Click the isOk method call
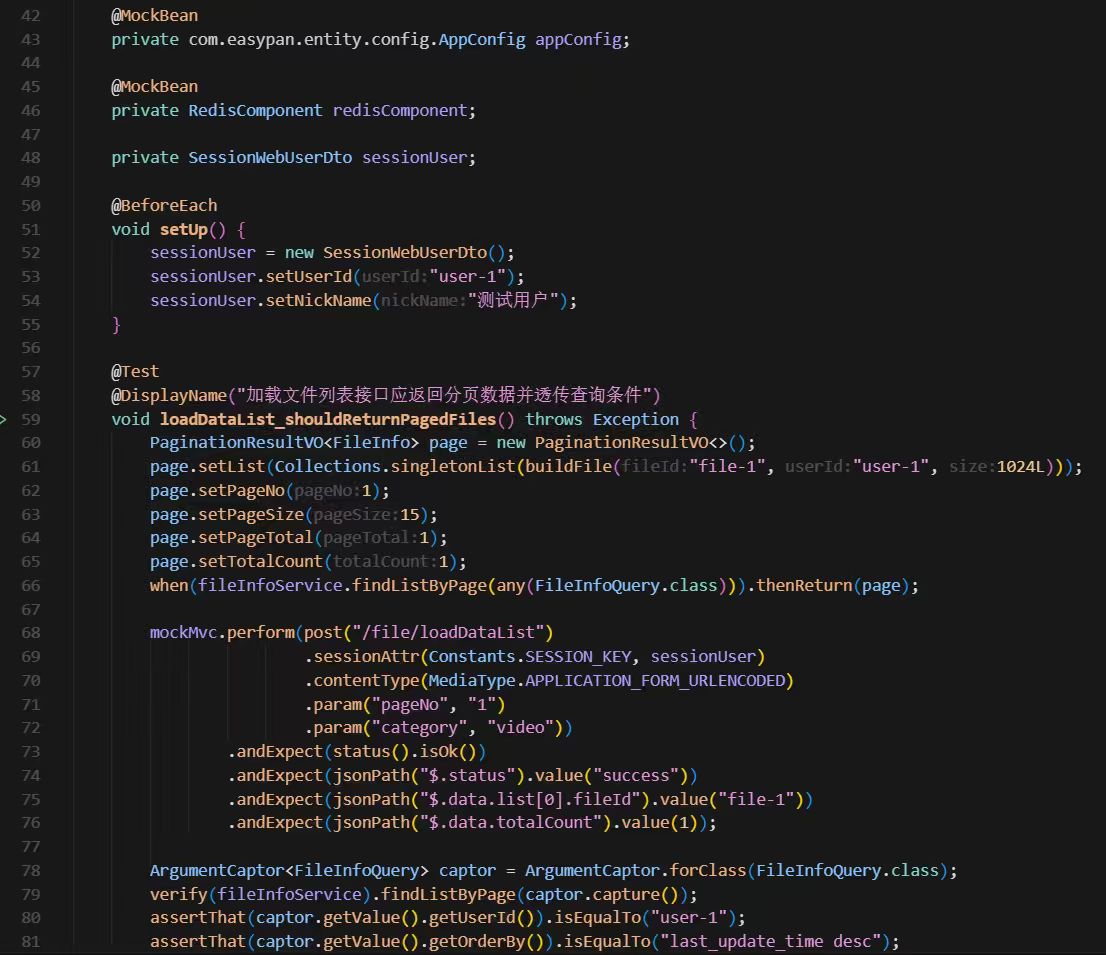This screenshot has height=955, width=1106. [x=439, y=752]
